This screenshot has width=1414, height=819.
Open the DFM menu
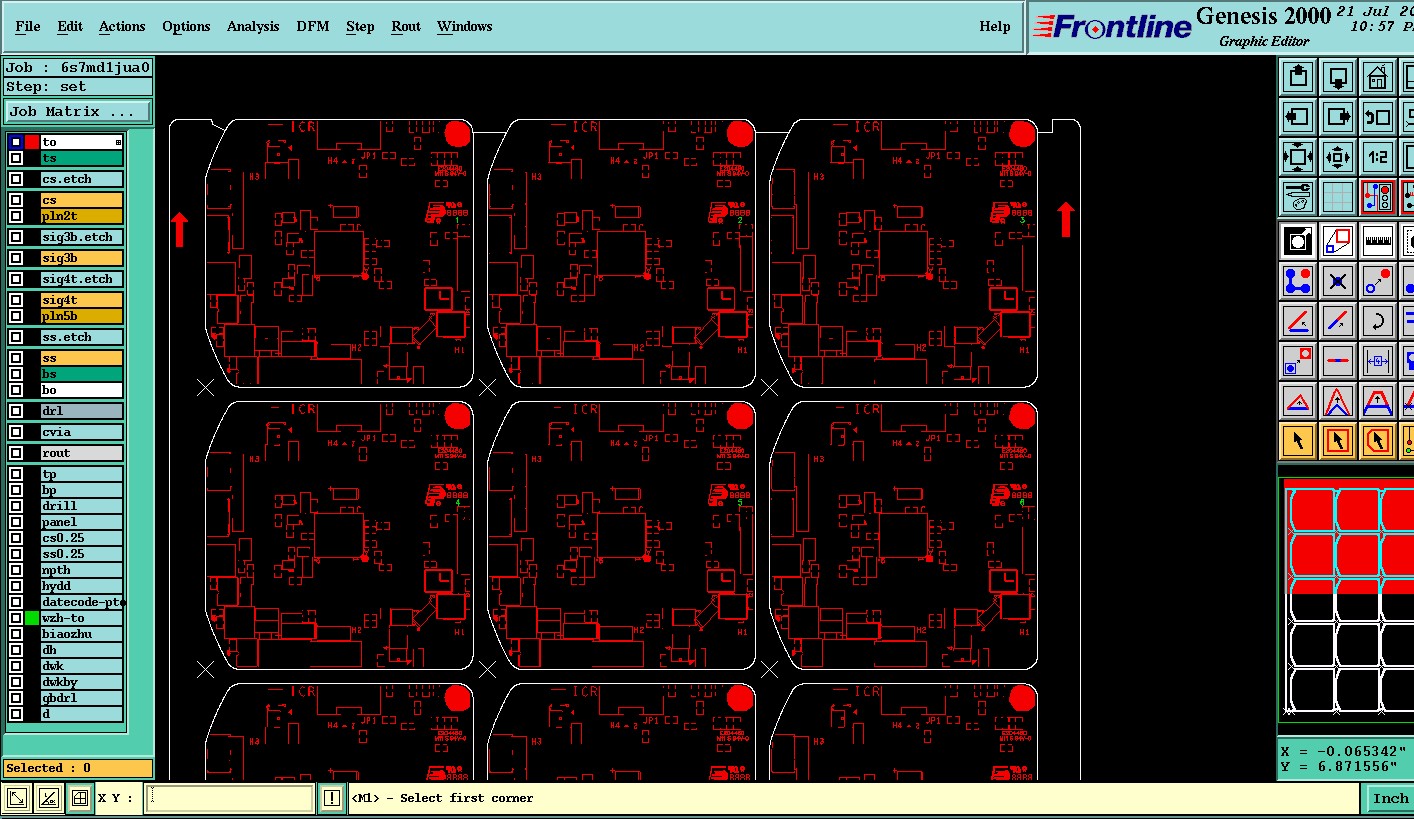(313, 26)
